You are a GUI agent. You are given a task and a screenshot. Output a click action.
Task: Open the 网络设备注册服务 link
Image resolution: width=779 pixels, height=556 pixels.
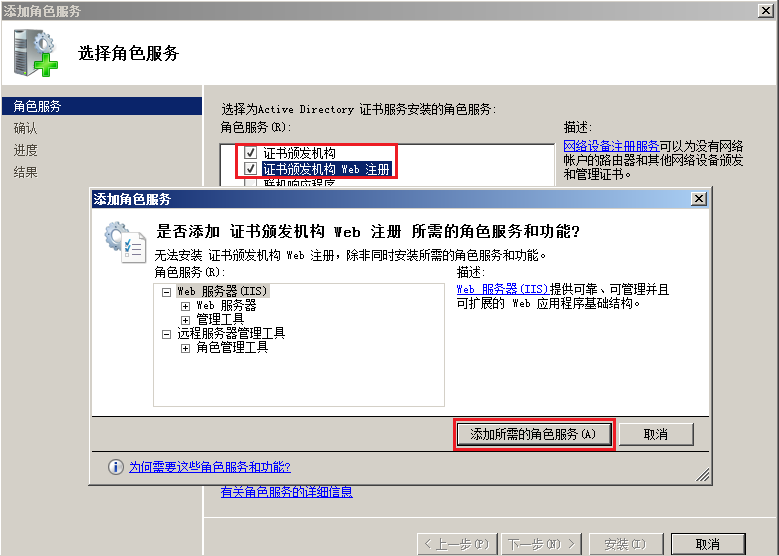click(x=611, y=146)
